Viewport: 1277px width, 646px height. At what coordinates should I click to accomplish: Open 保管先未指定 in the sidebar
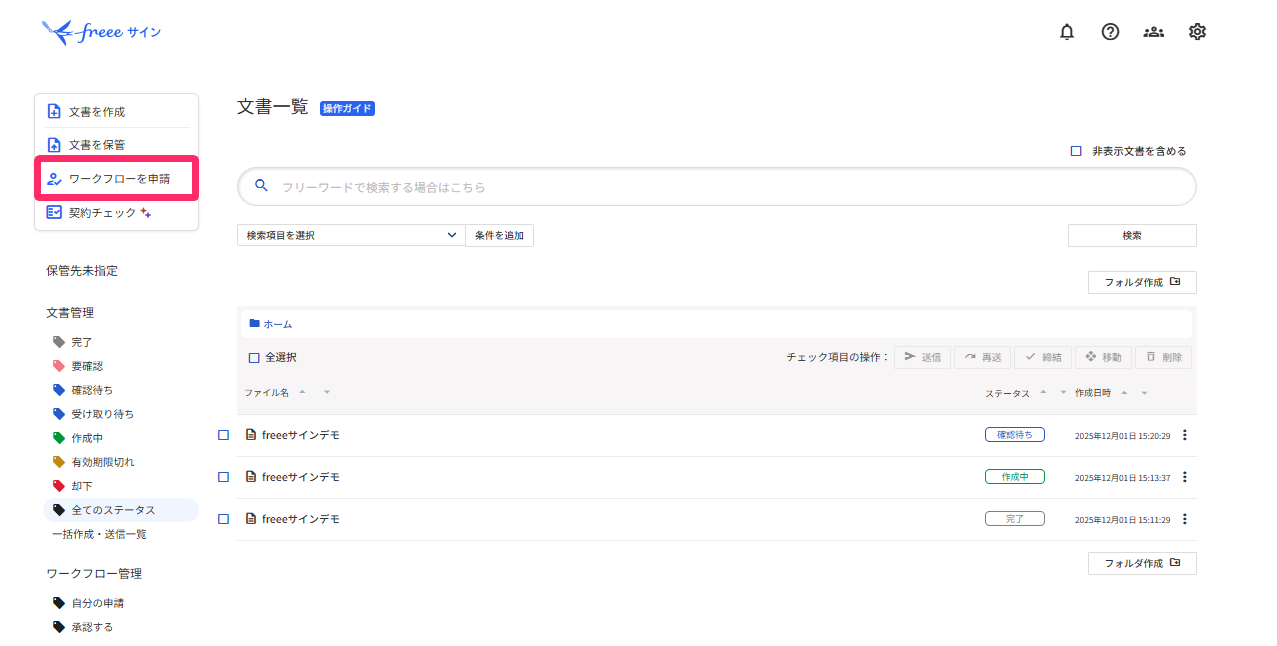[x=82, y=271]
